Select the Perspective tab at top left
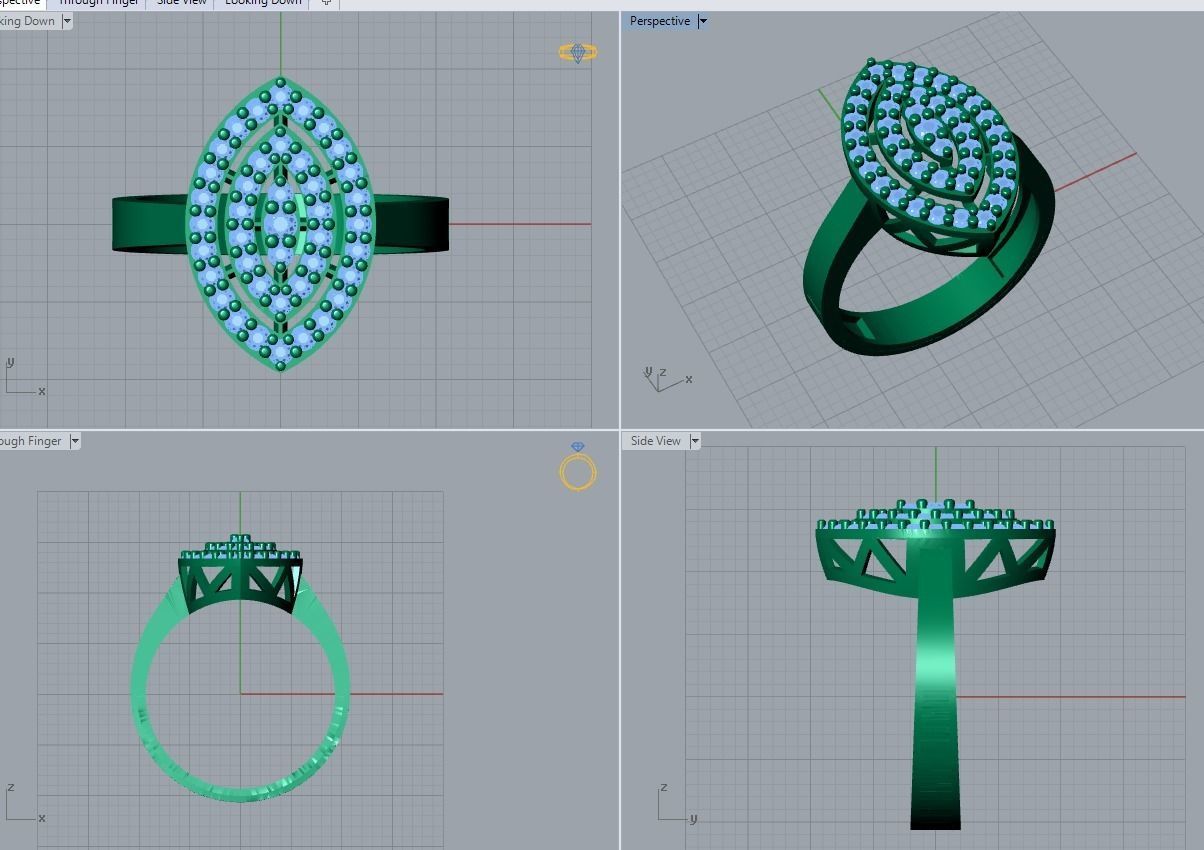The image size is (1204, 850). click(20, 3)
